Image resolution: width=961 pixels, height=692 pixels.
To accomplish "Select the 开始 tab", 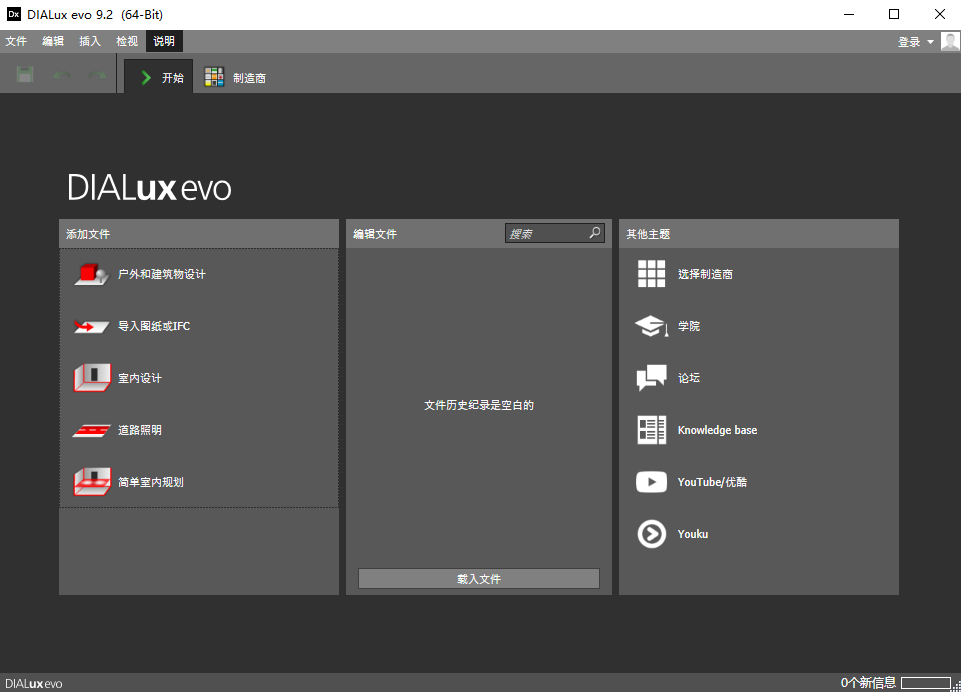I will [160, 78].
